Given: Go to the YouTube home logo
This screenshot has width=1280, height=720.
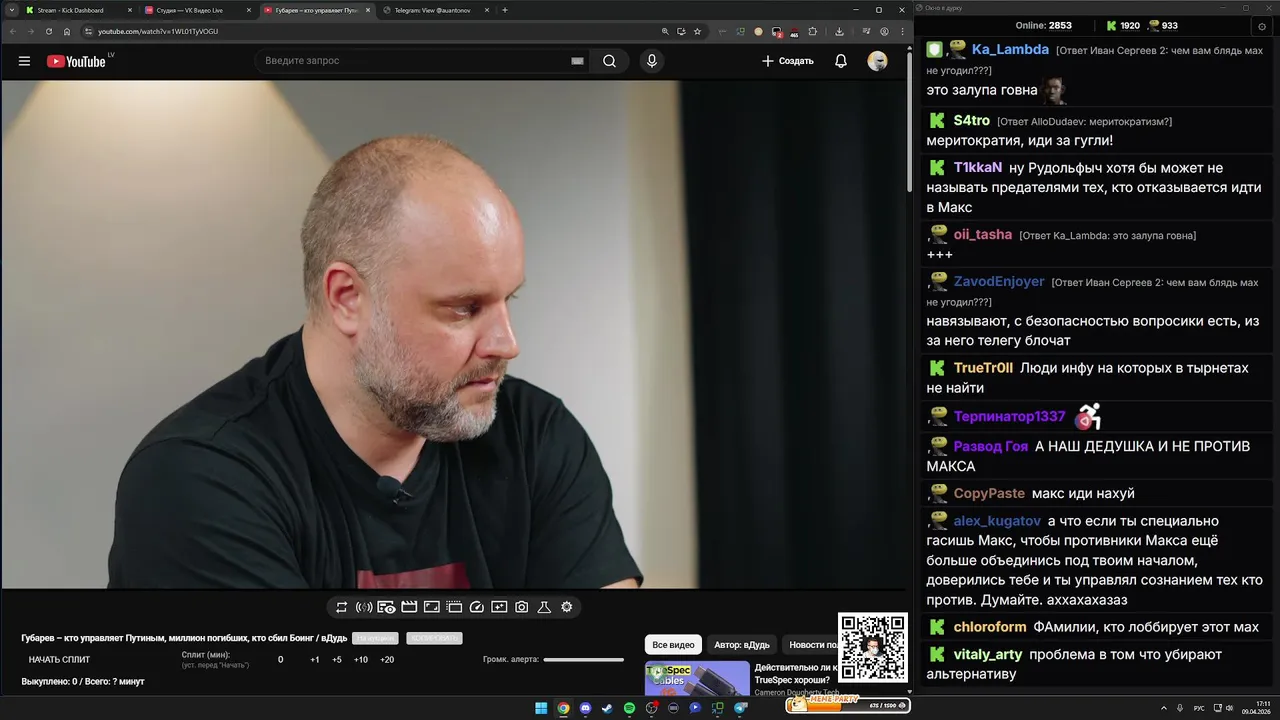Looking at the screenshot, I should 76,61.
